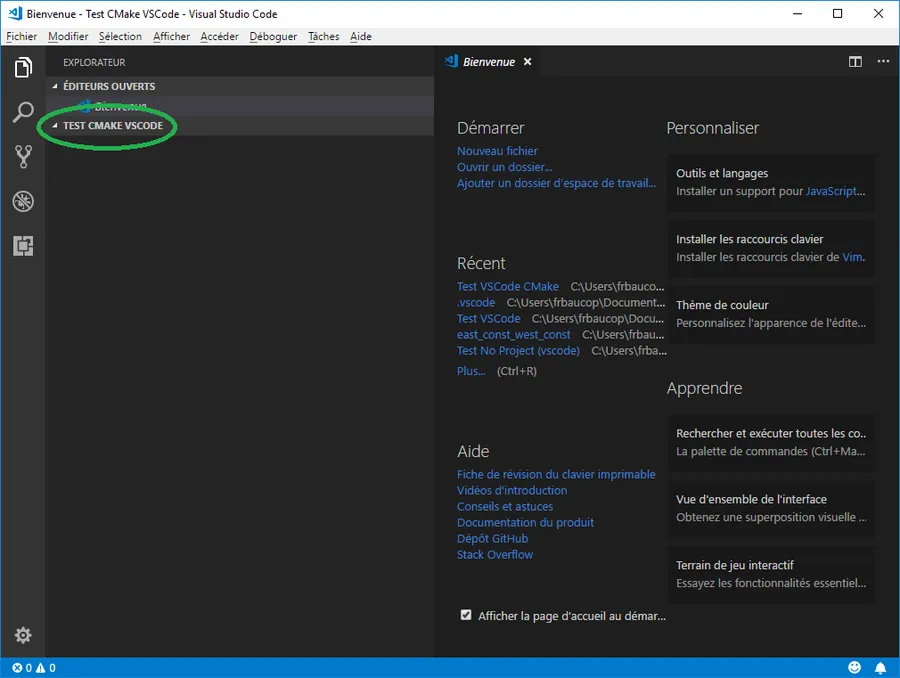Image resolution: width=900 pixels, height=678 pixels.
Task: Open recent 'Test No Project (vscode)'
Action: click(x=518, y=351)
